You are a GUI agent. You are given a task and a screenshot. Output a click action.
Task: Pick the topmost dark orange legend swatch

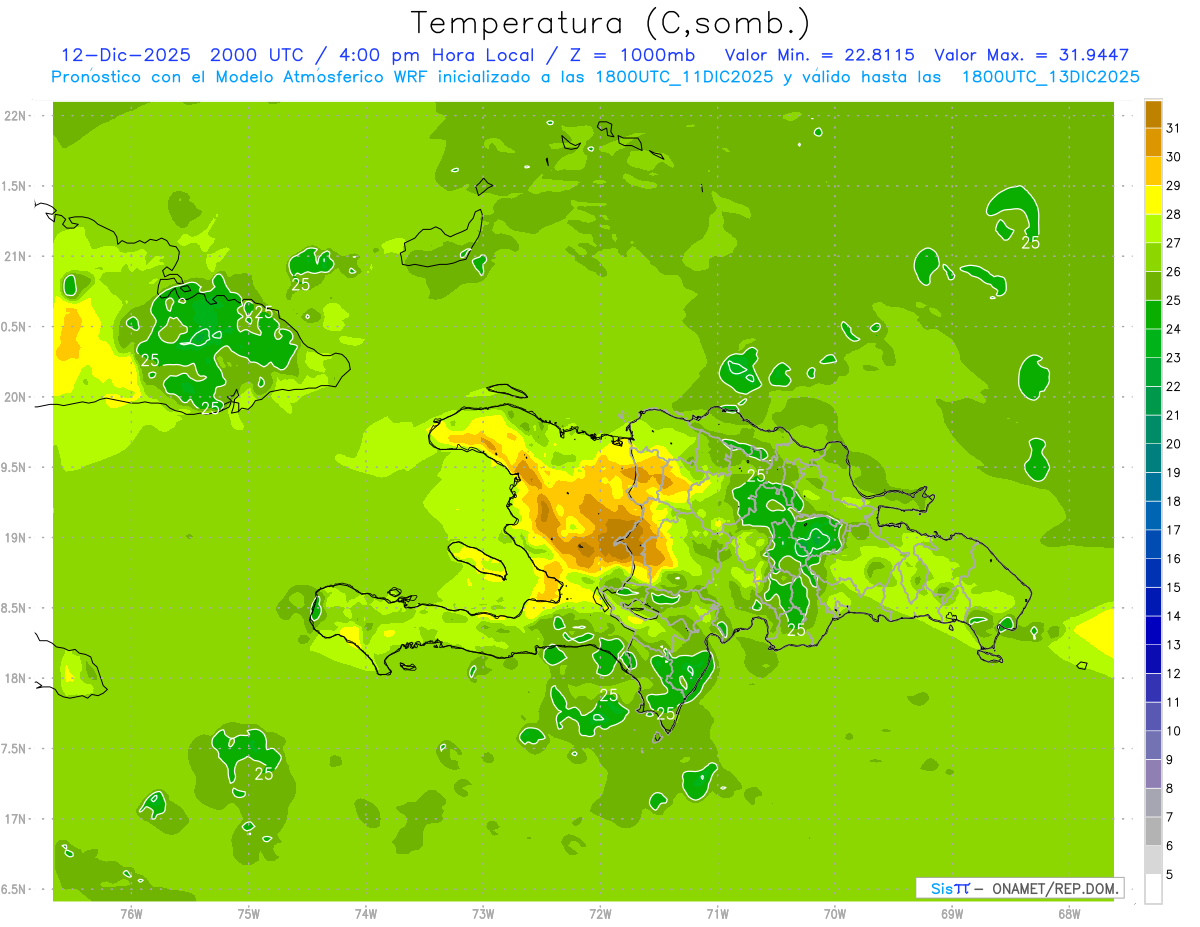pyautogui.click(x=1153, y=114)
